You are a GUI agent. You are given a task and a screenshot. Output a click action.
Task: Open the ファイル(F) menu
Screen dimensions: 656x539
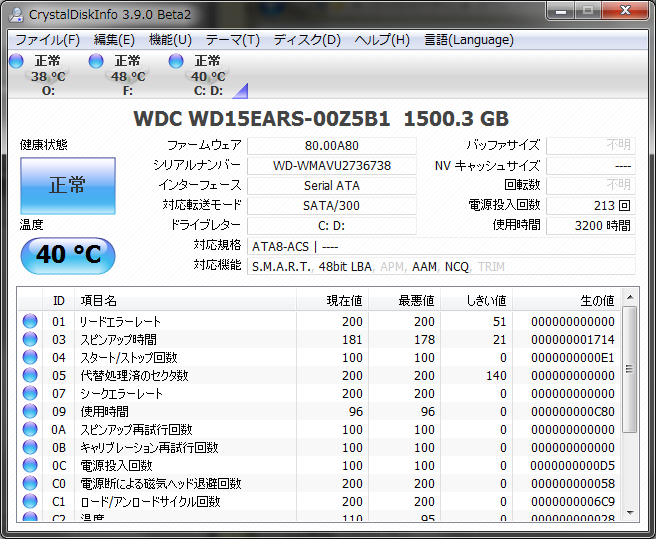pos(47,40)
